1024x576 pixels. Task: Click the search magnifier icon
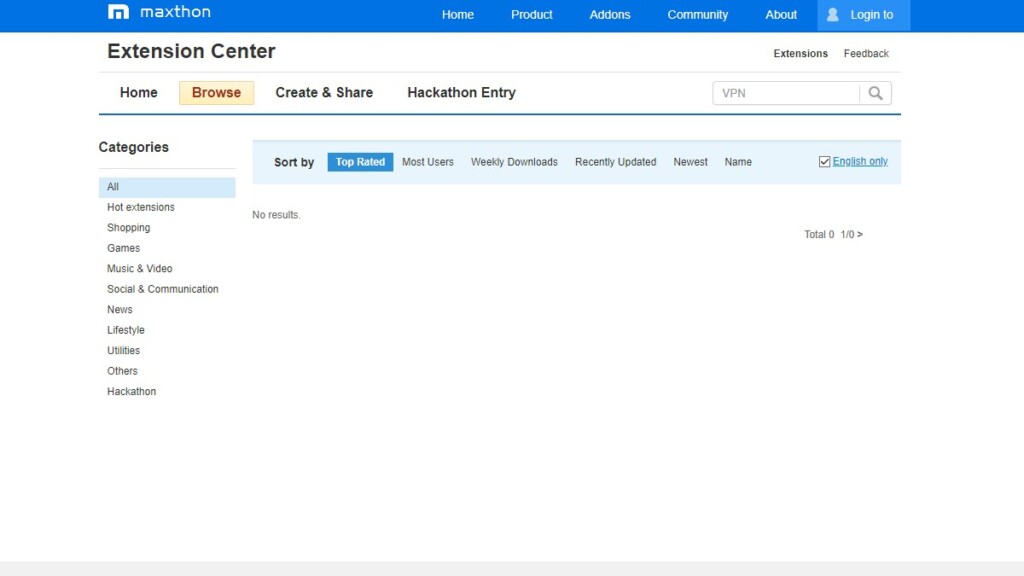[875, 93]
